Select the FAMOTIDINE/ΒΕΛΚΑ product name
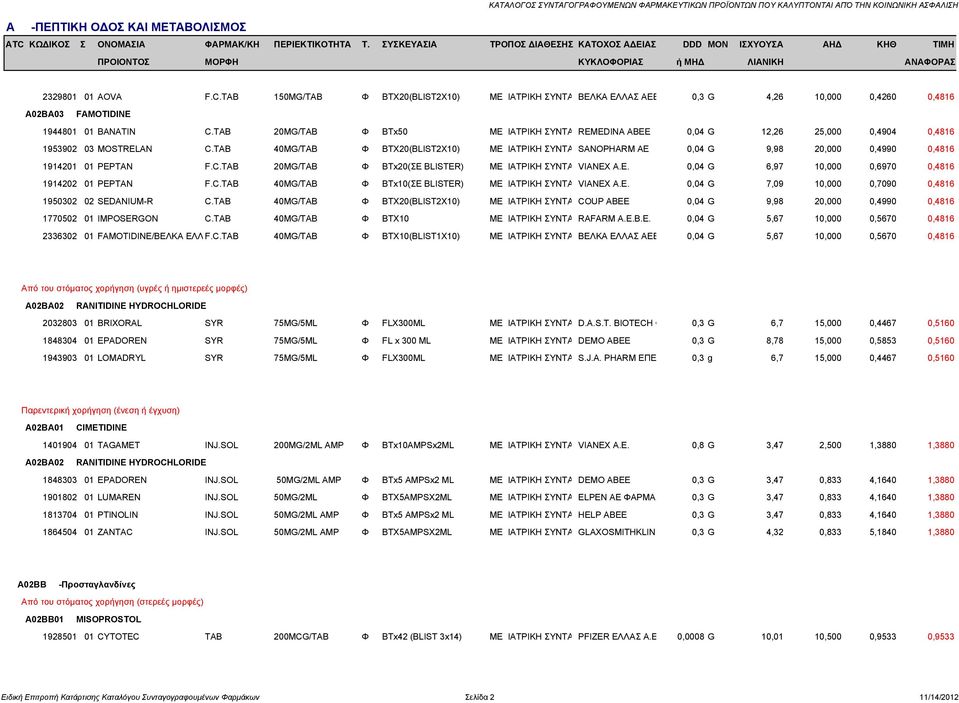The image size is (959, 703). 150,236
